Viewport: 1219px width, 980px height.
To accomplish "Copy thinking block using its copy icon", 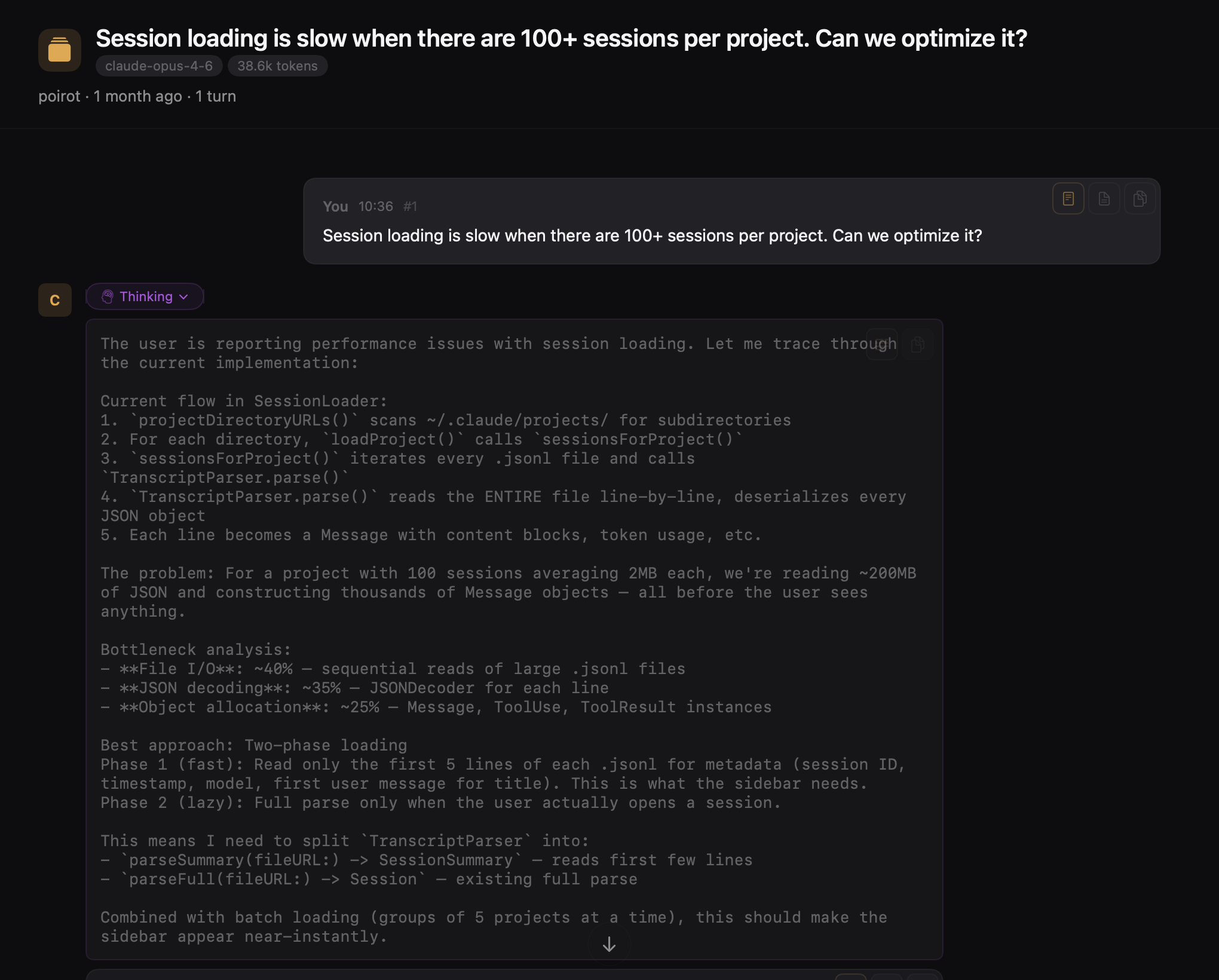I will coord(918,344).
